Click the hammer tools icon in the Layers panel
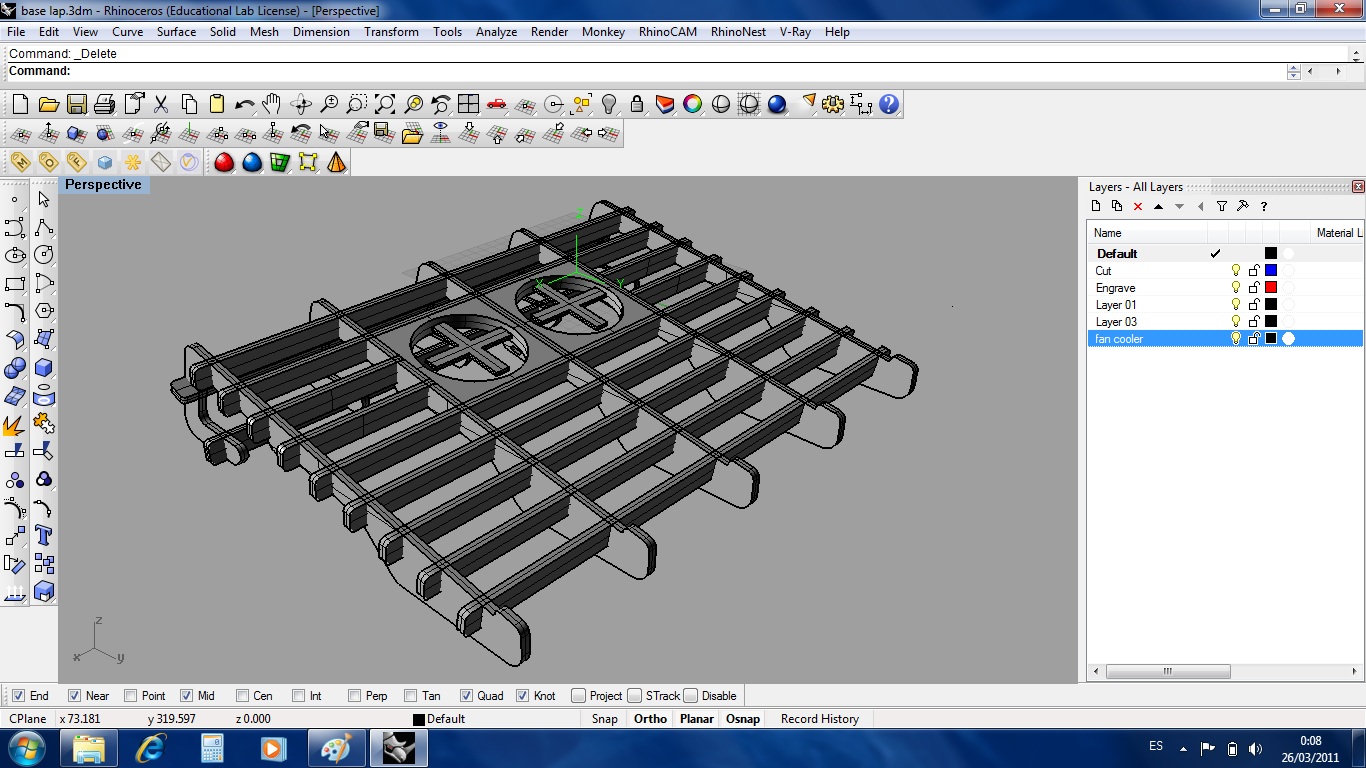Viewport: 1366px width, 768px height. coord(1243,206)
